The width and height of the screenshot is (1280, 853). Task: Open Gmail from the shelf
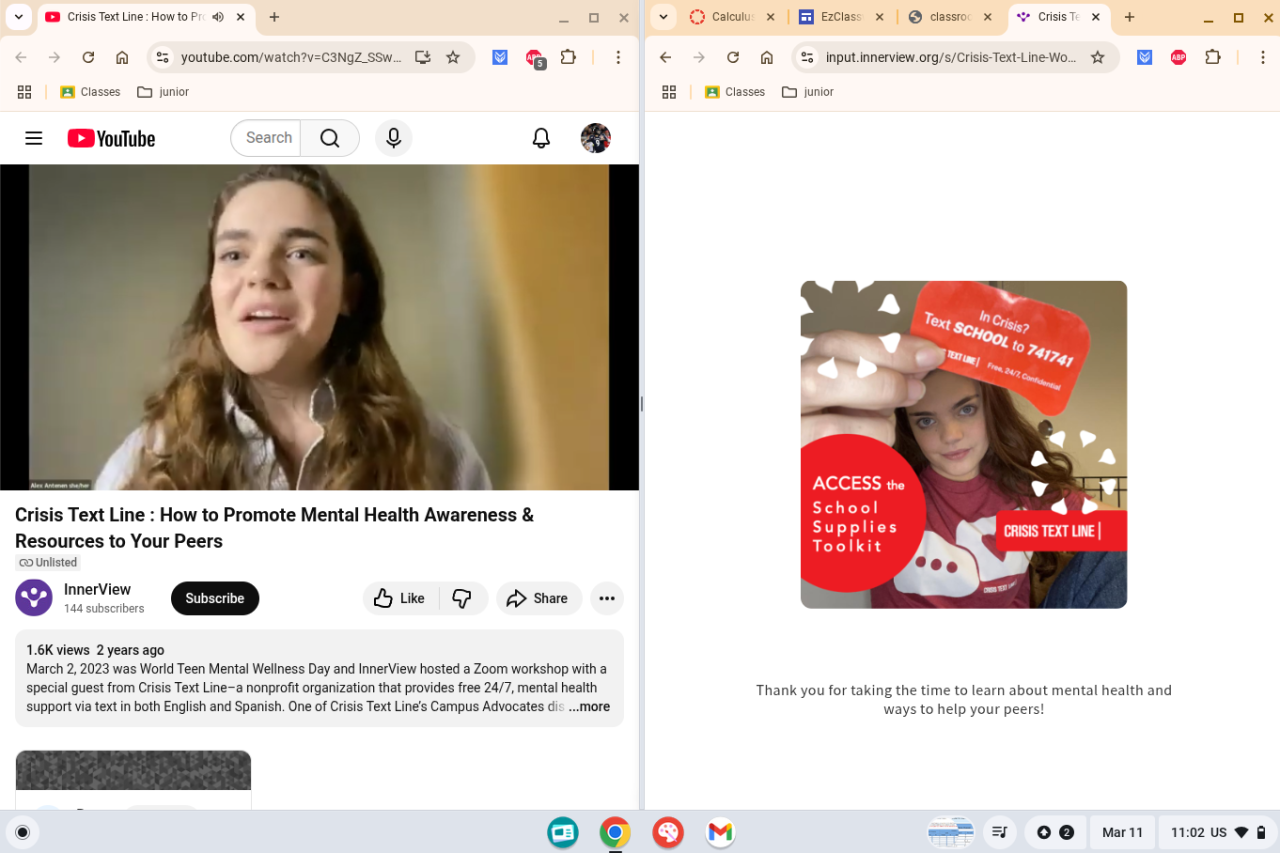click(720, 832)
